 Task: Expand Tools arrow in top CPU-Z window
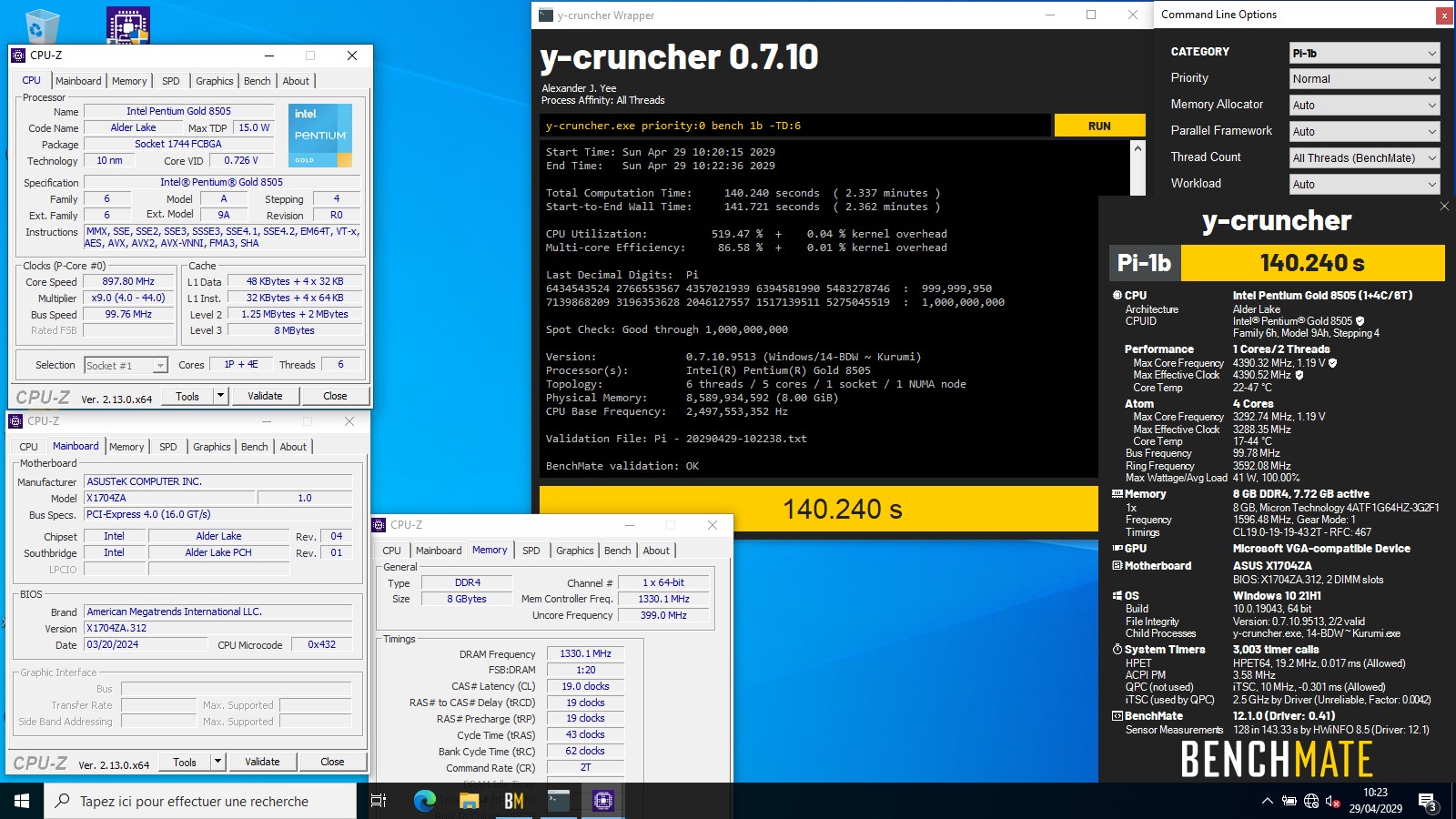coord(220,396)
